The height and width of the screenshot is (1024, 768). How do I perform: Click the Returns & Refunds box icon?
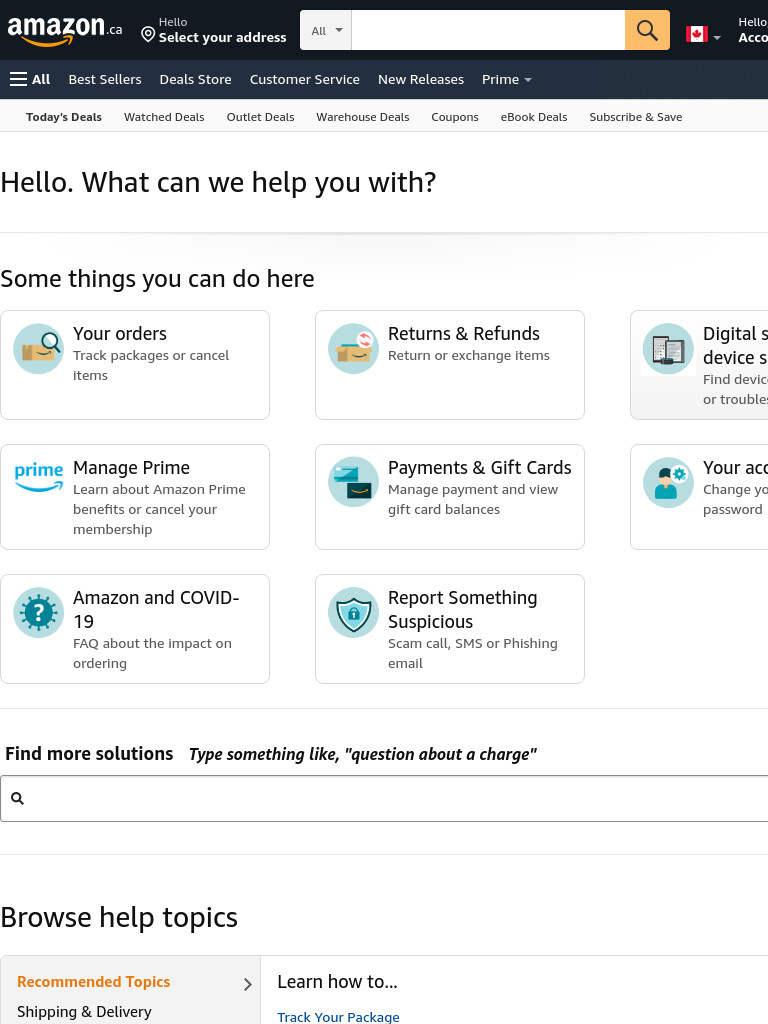tap(353, 349)
